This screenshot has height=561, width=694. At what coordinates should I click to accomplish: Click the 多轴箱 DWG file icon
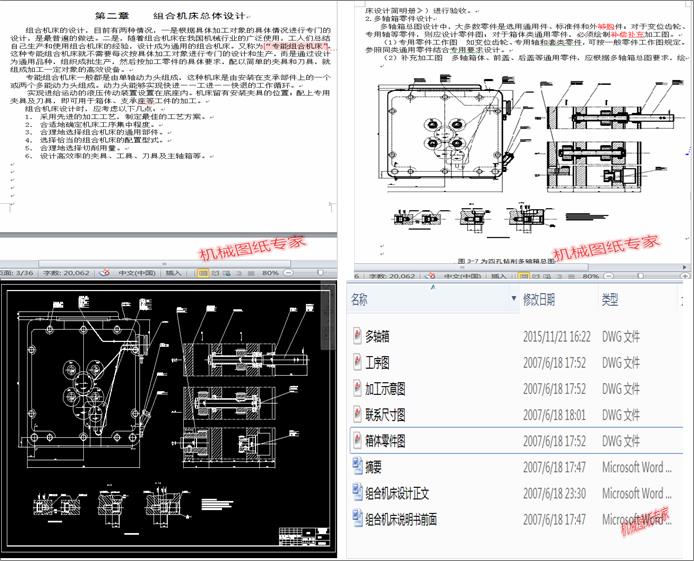click(x=357, y=337)
